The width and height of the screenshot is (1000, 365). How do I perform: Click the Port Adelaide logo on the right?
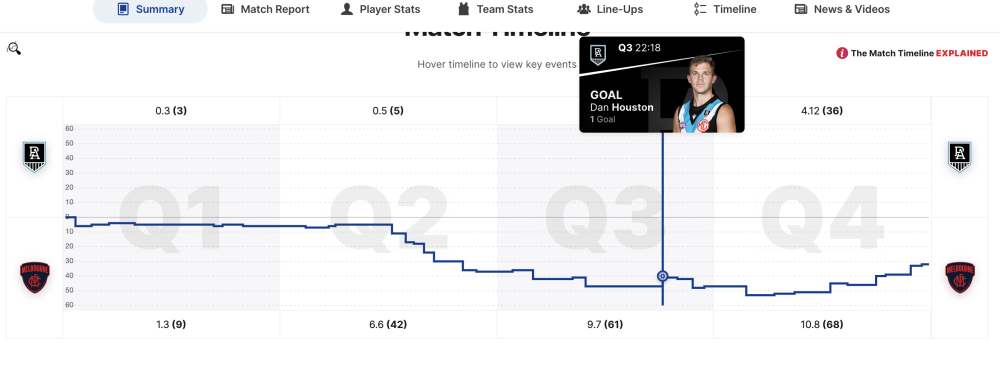tap(959, 157)
